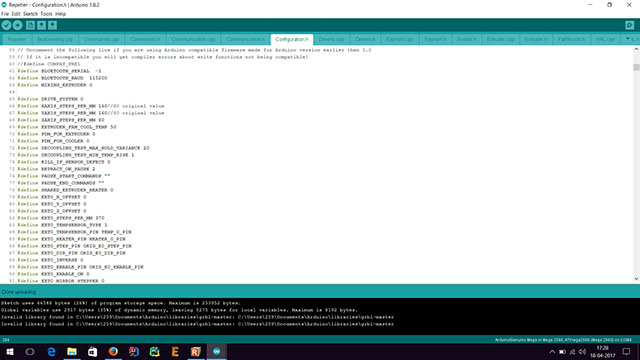The height and width of the screenshot is (360, 640).
Task: Switch to the Extruder.cpp tab
Action: (x=501, y=40)
